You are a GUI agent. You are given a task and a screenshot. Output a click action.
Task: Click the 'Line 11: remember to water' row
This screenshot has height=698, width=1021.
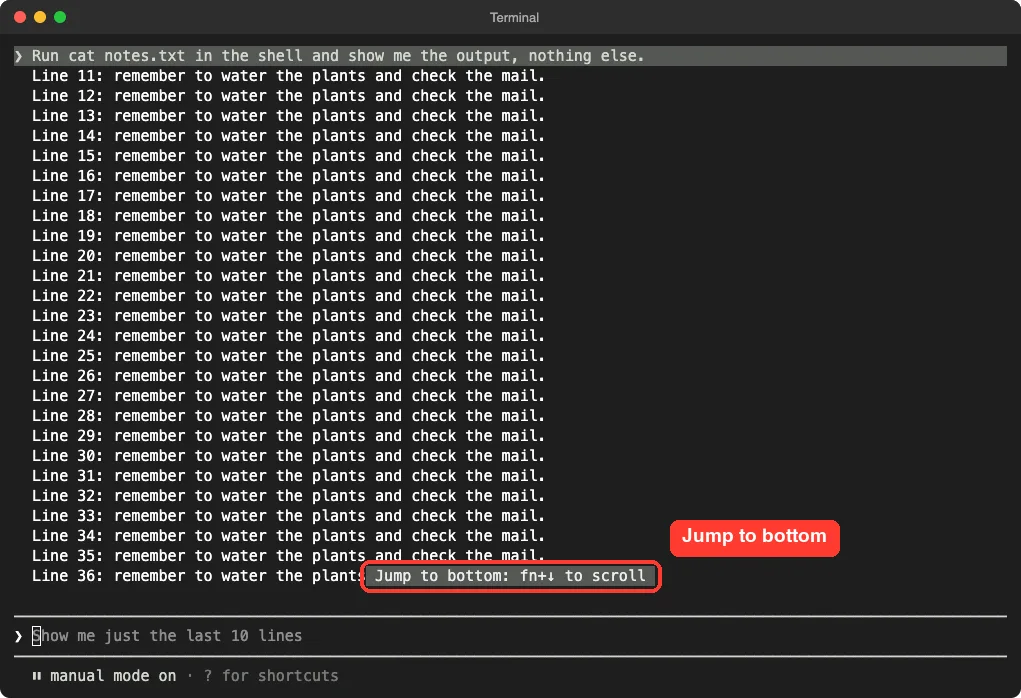click(288, 76)
